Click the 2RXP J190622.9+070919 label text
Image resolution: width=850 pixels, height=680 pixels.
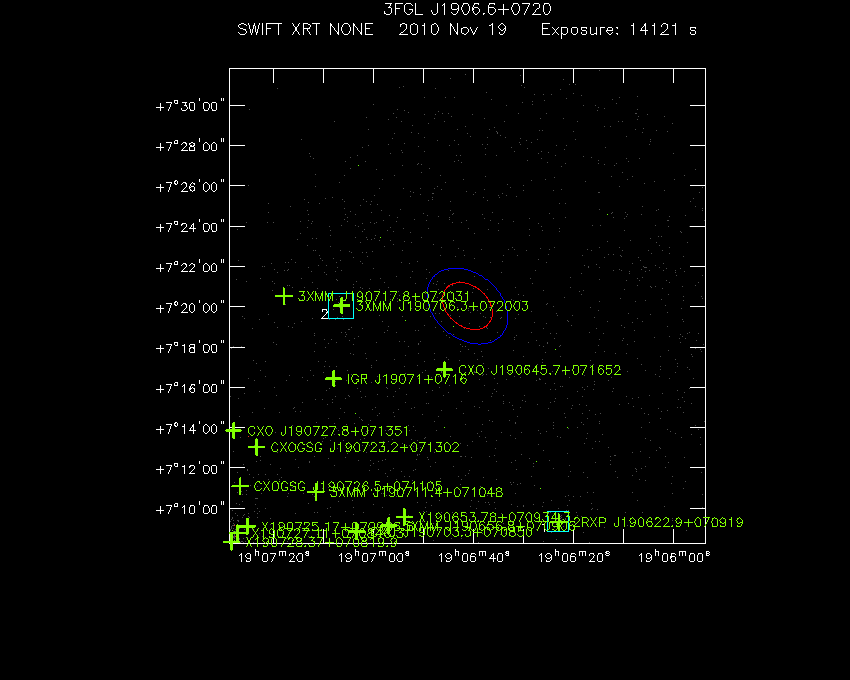click(658, 522)
